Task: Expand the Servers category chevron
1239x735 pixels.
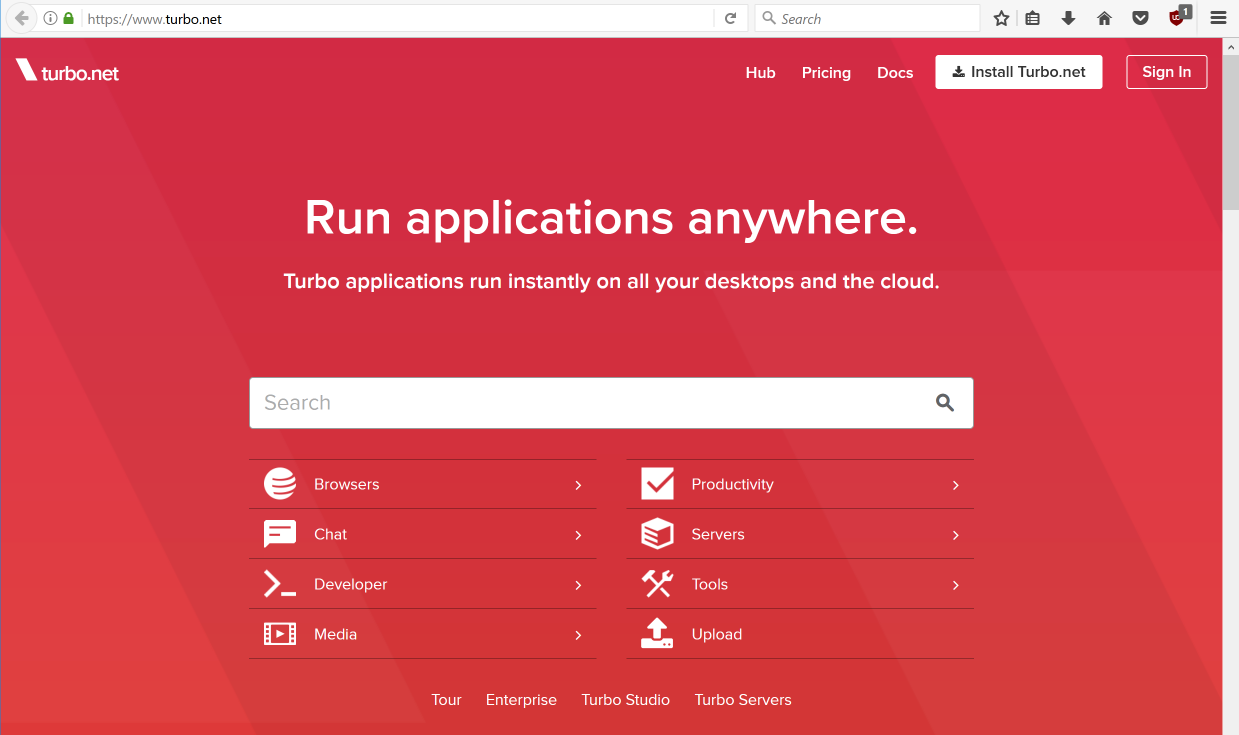Action: coord(956,535)
